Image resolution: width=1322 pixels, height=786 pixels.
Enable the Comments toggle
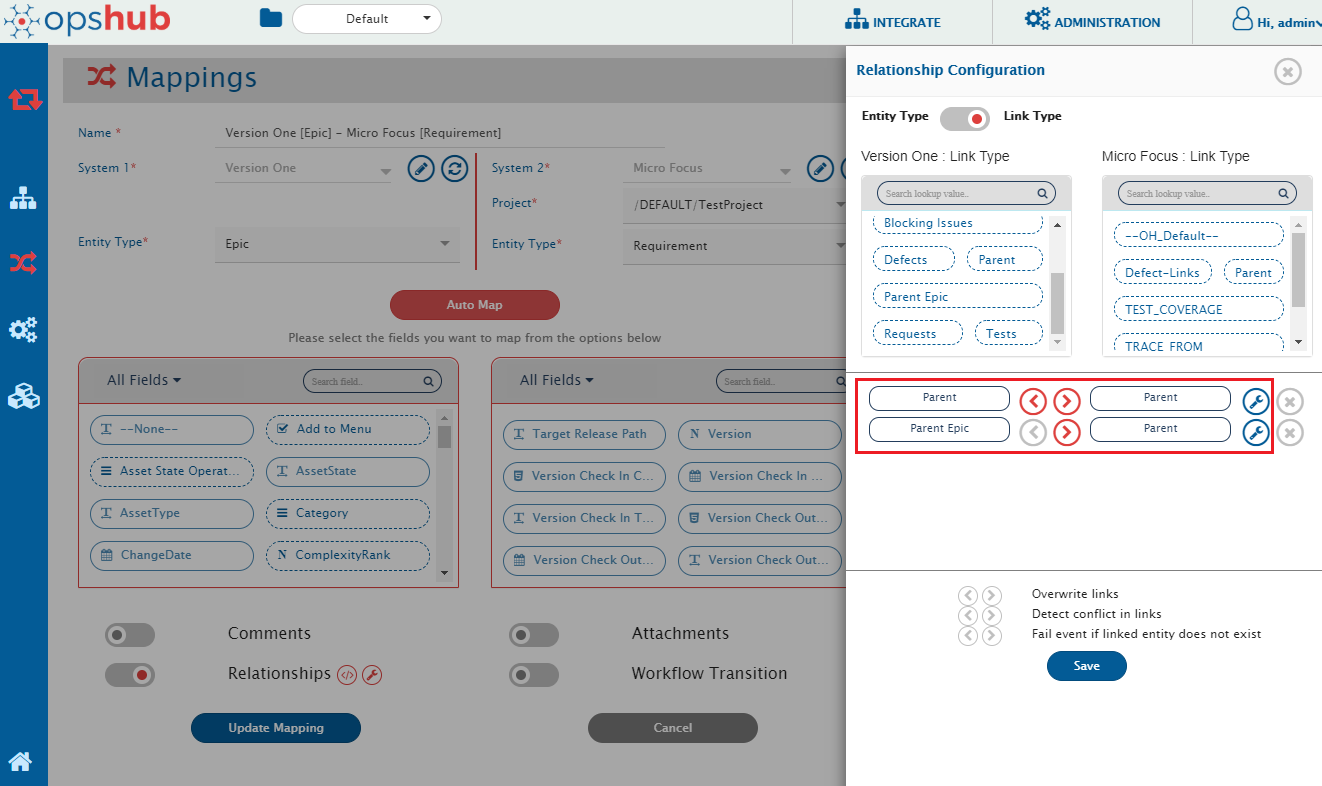click(130, 635)
